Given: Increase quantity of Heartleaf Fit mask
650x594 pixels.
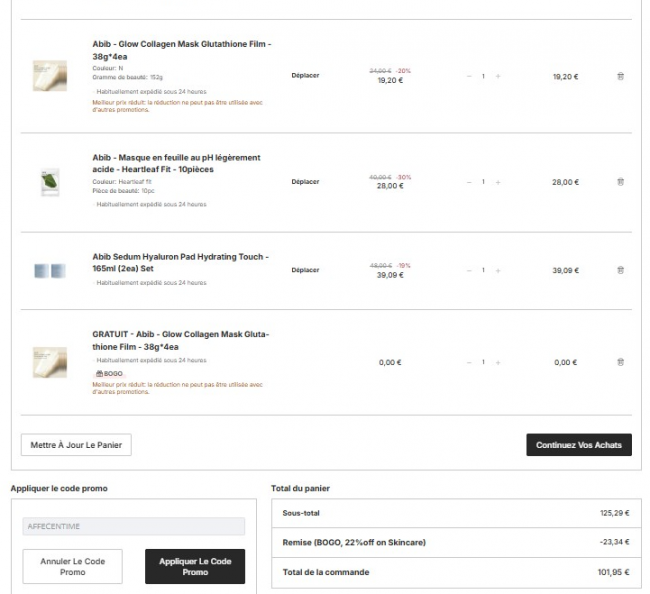Looking at the screenshot, I should pos(498,182).
